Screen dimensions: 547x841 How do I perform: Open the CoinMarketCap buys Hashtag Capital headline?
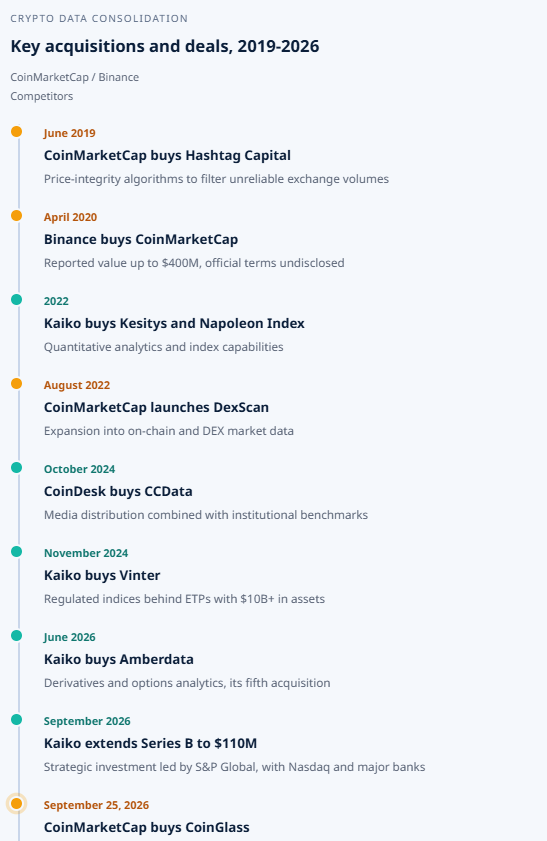tap(167, 156)
